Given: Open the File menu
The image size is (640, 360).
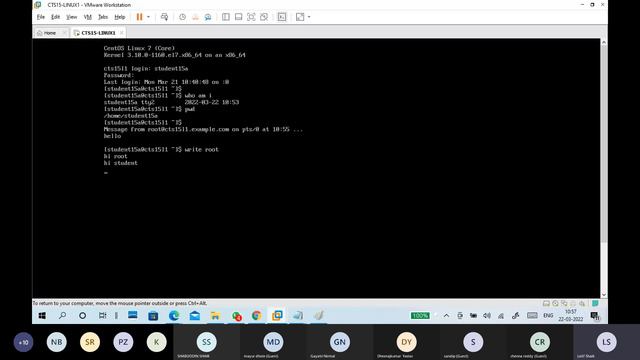Looking at the screenshot, I should click(40, 17).
